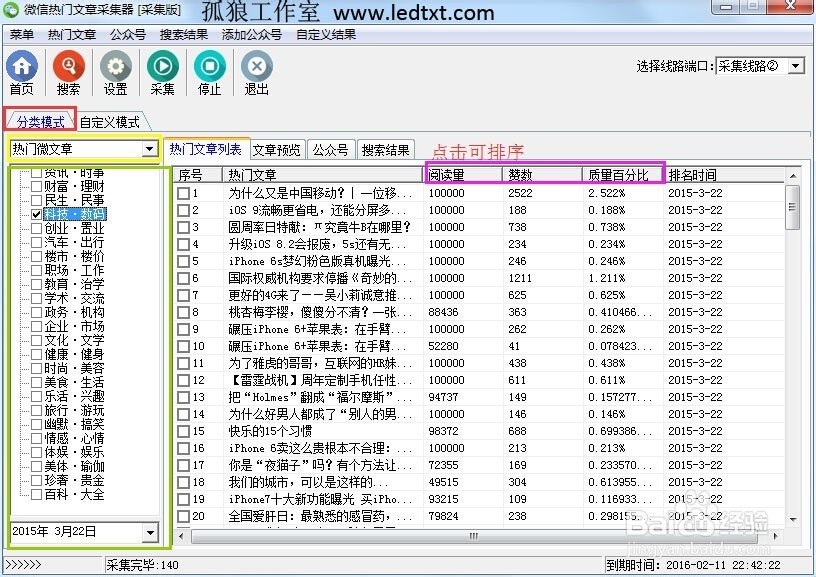Viewport: 816px width, 577px height.
Task: Click the 88436 read count cell
Action: point(443,312)
